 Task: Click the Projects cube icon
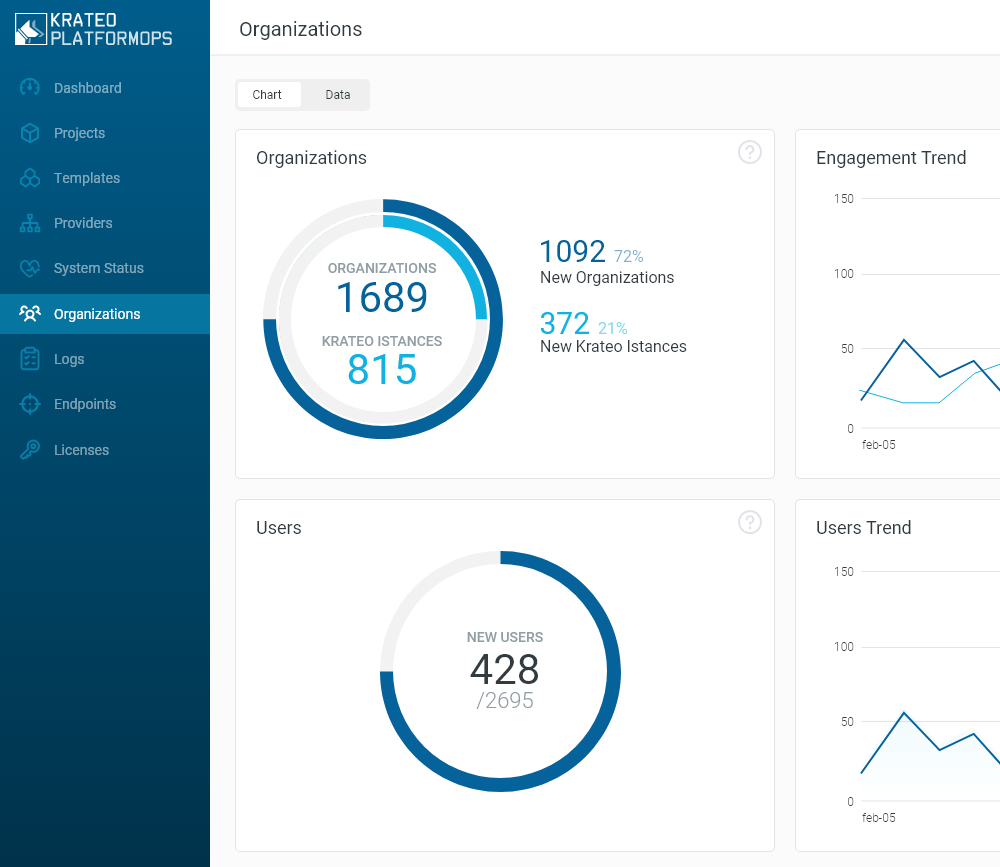click(x=30, y=133)
